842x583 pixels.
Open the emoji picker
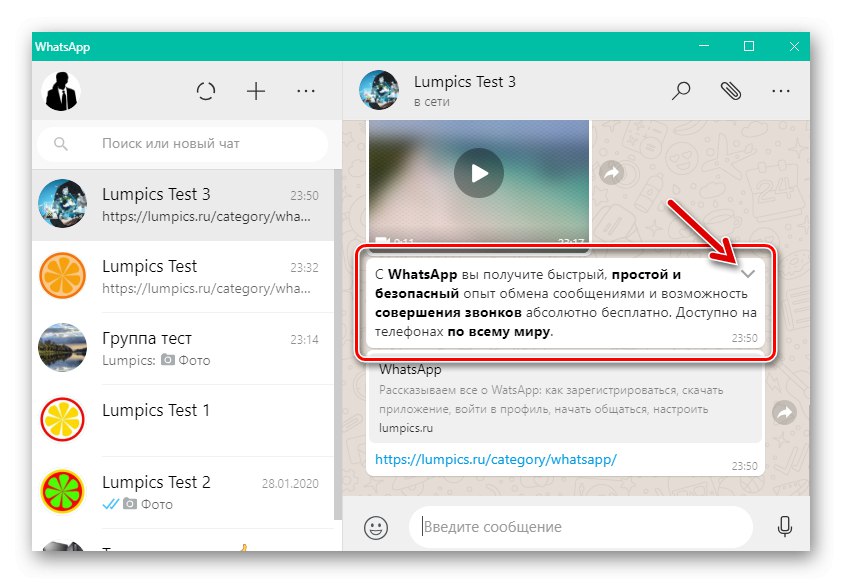point(376,527)
